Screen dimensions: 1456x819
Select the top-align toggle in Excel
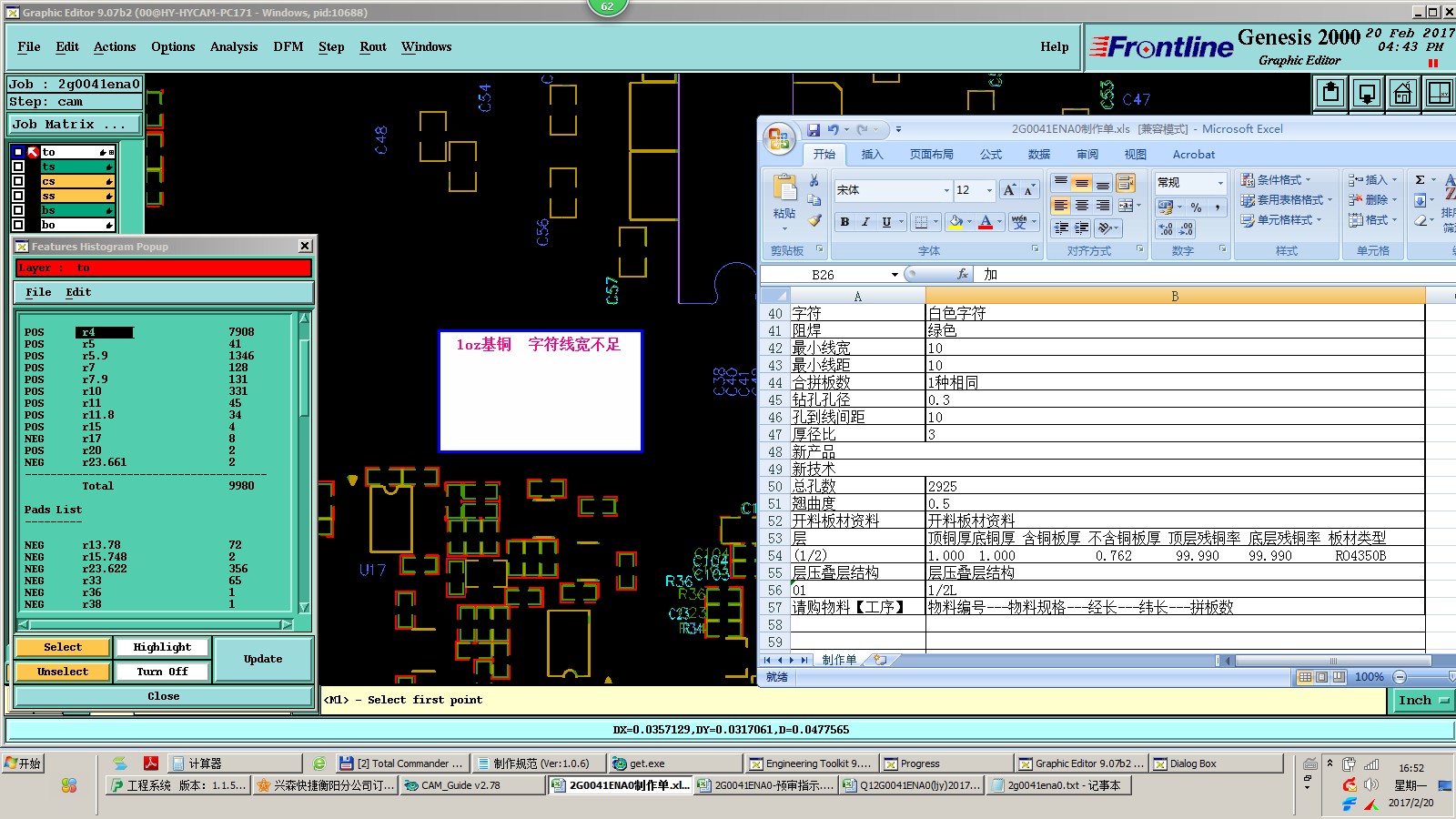pos(1061,183)
